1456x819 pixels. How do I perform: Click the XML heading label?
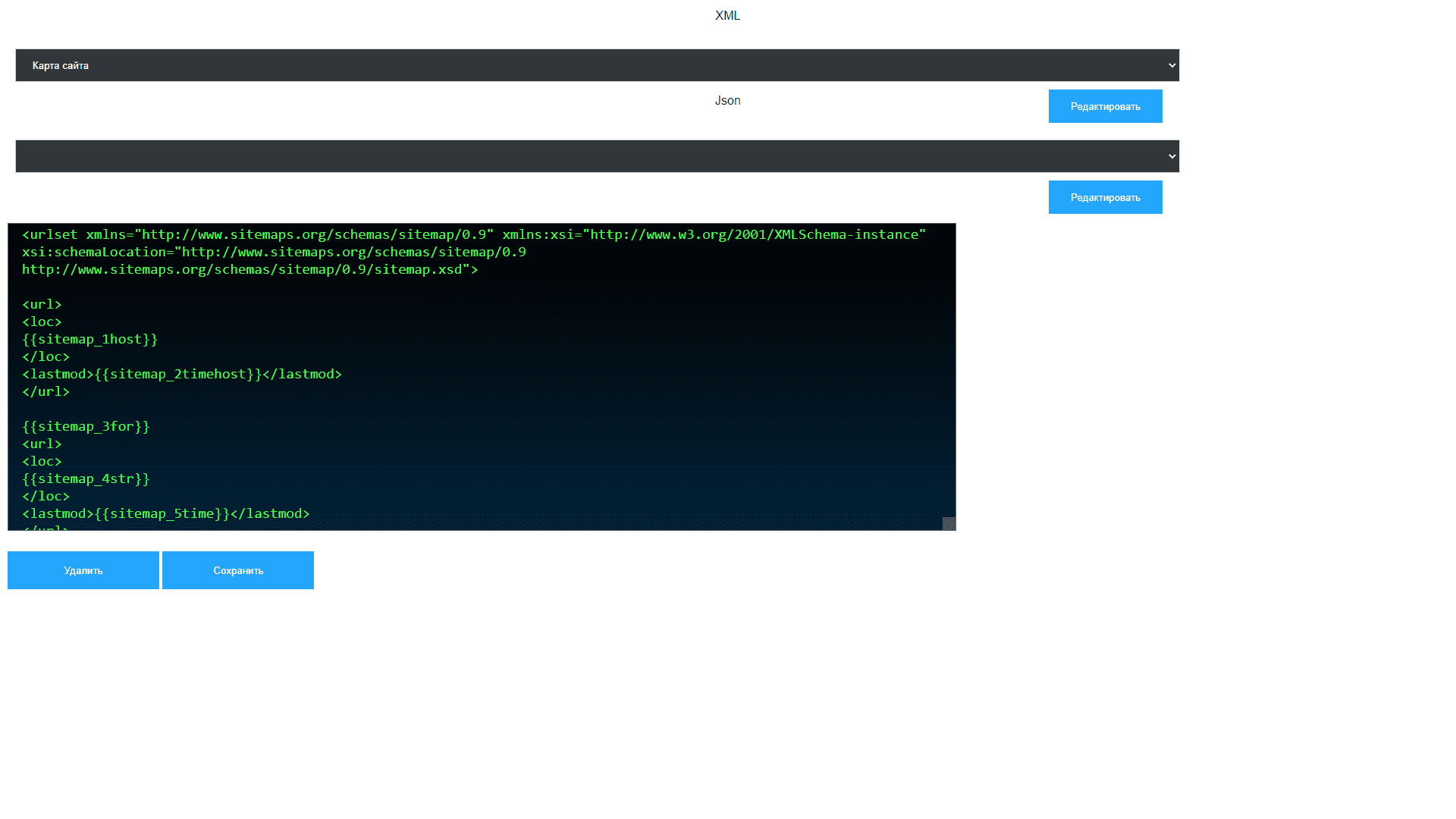727,15
